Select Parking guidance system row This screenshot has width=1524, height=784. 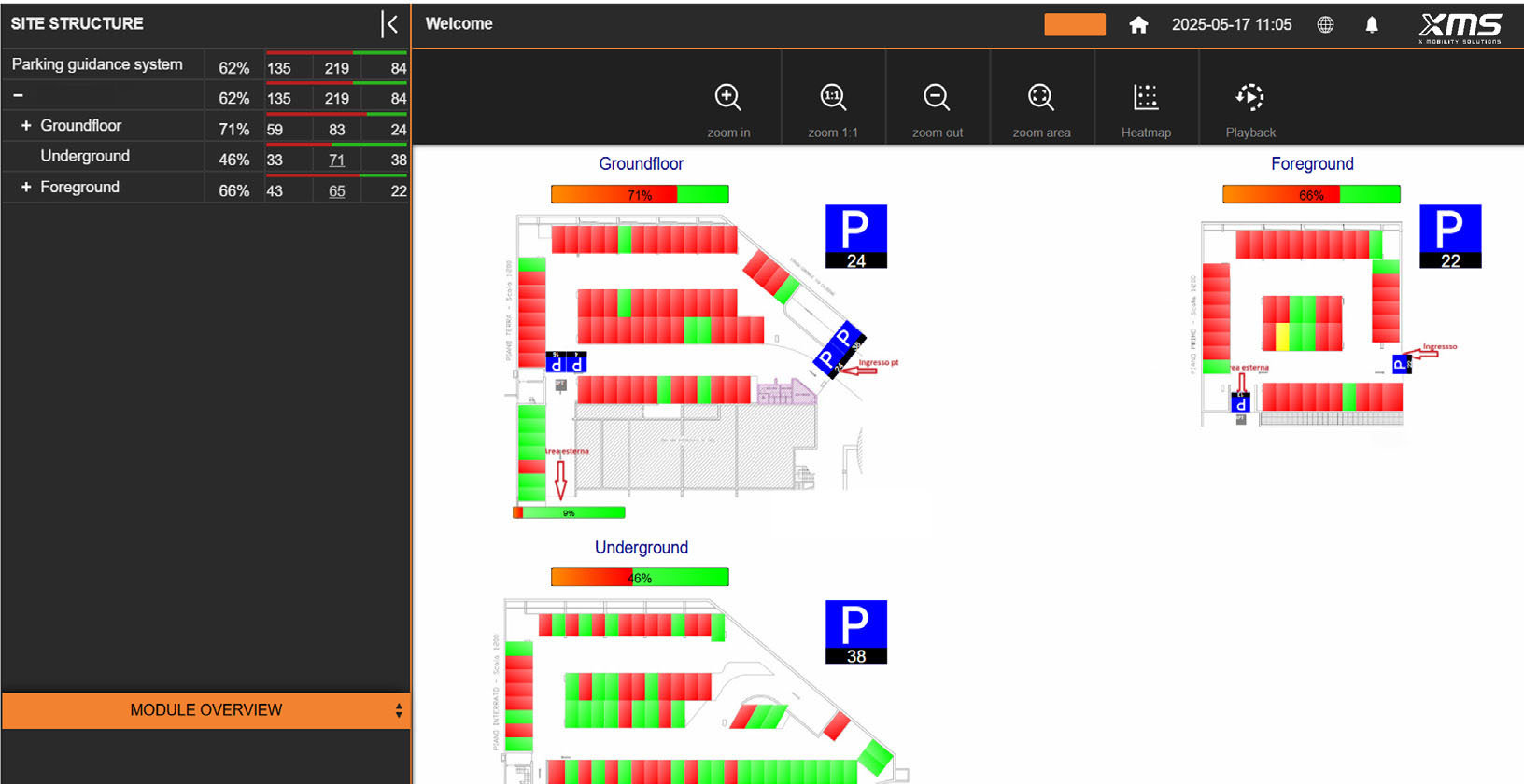[x=97, y=65]
